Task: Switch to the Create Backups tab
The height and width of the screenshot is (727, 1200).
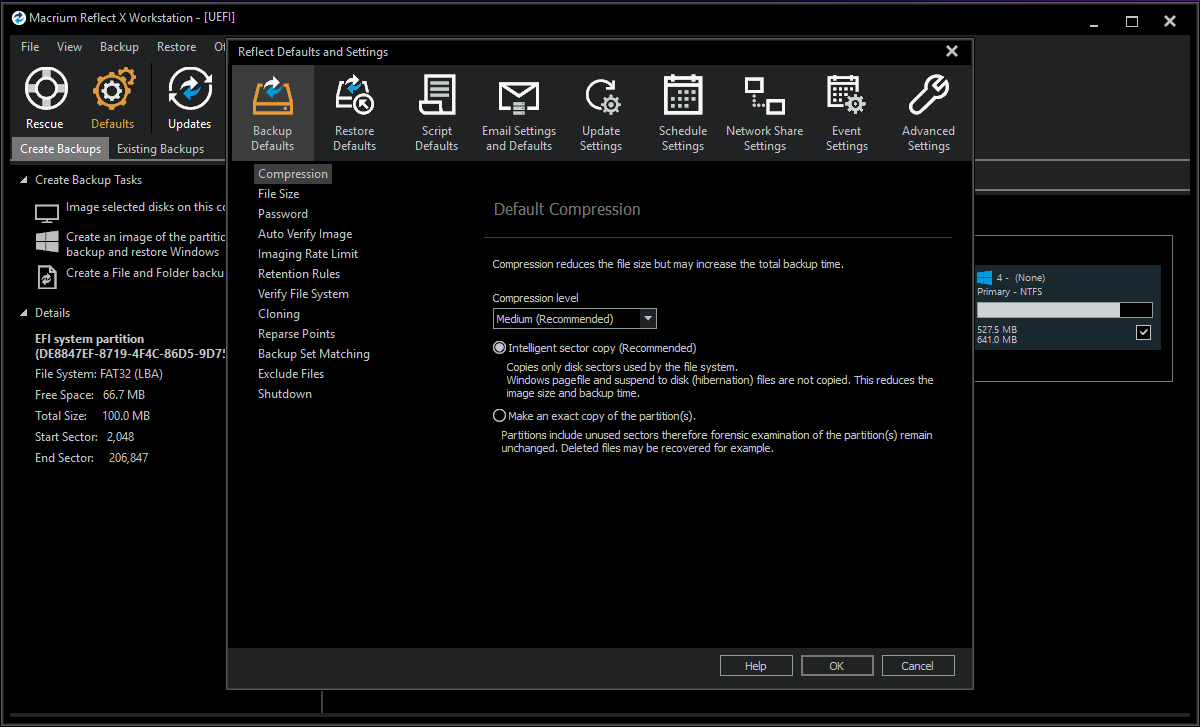Action: click(x=61, y=149)
